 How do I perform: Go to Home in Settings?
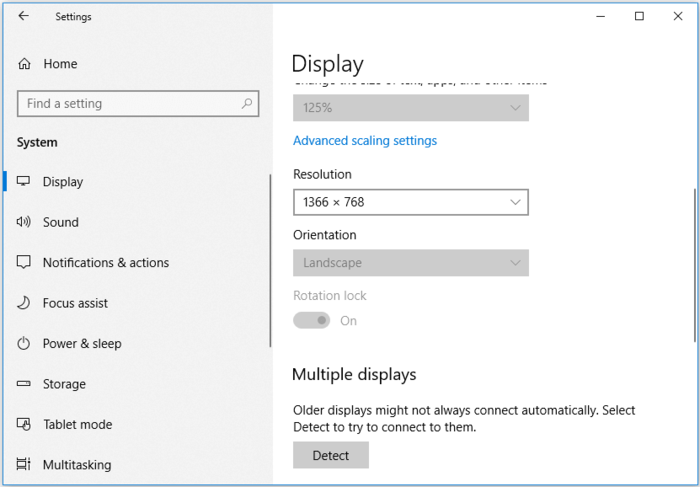point(60,64)
